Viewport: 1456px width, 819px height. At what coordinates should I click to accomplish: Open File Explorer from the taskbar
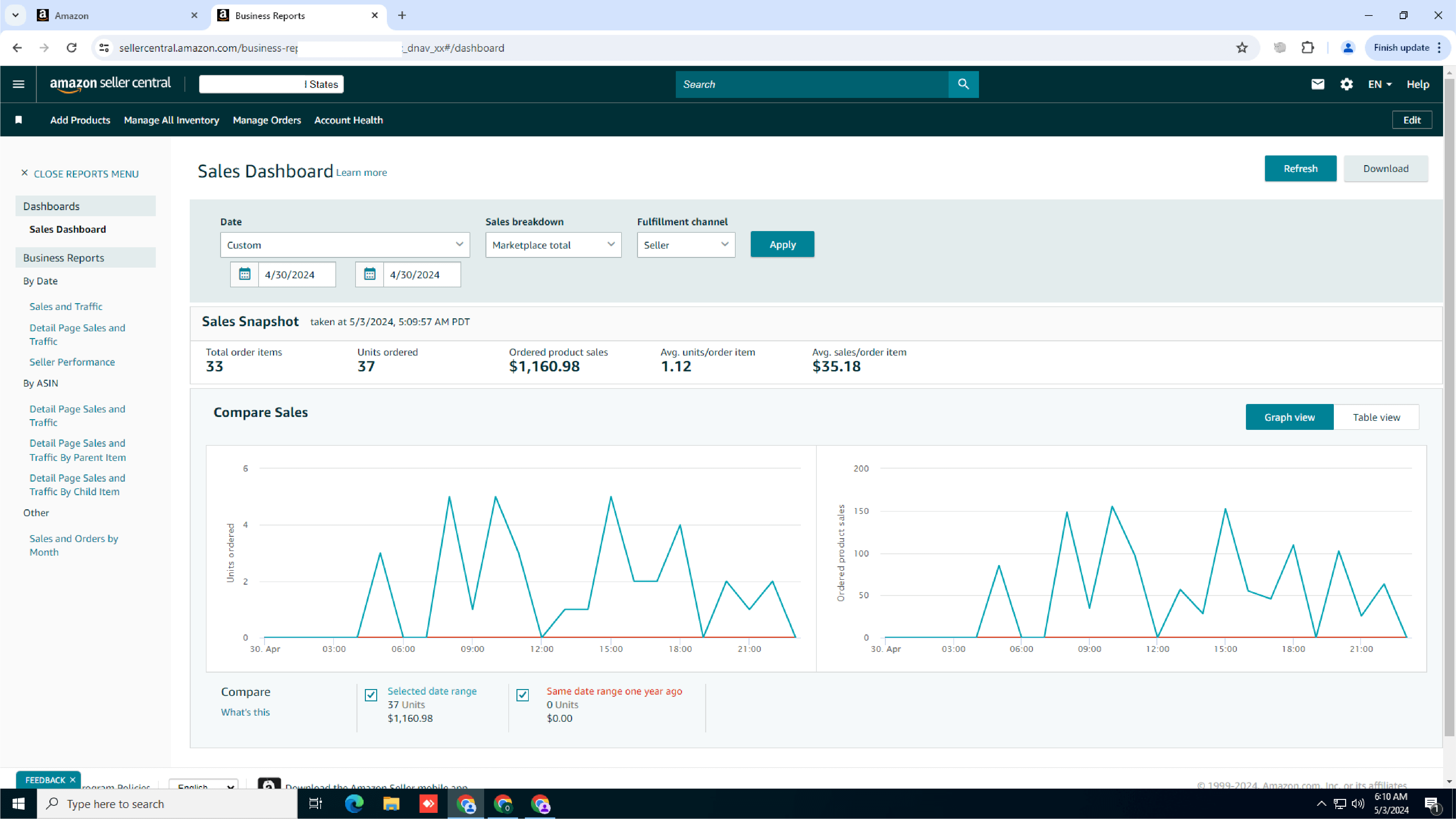tap(391, 803)
